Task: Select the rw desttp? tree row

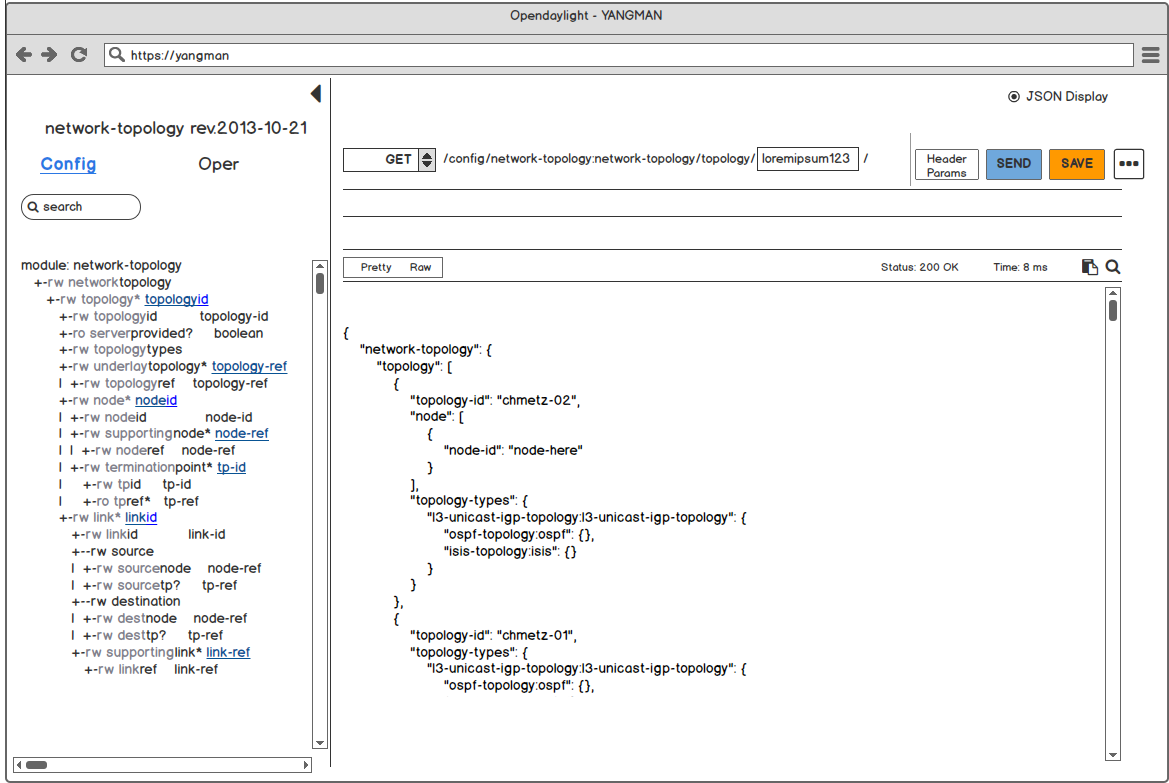Action: pyautogui.click(x=153, y=635)
